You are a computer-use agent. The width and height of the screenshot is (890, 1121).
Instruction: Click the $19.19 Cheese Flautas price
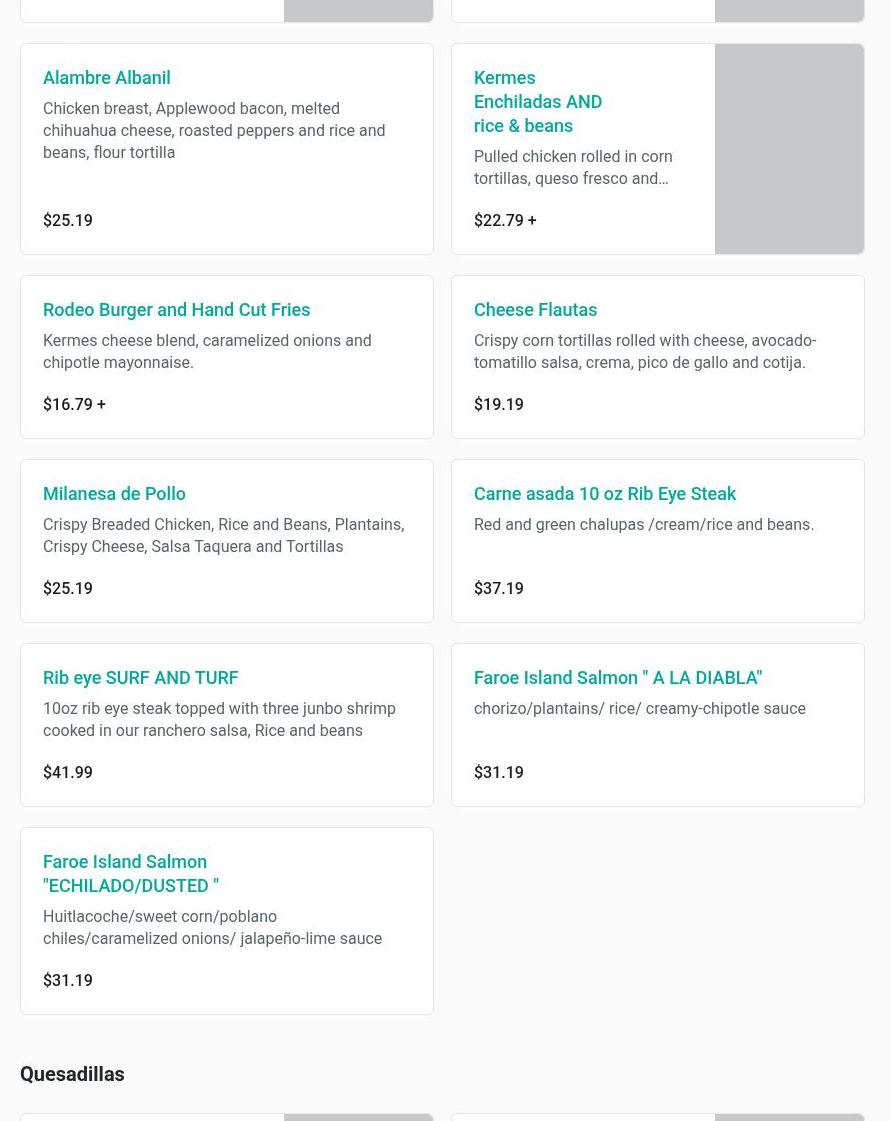498,405
